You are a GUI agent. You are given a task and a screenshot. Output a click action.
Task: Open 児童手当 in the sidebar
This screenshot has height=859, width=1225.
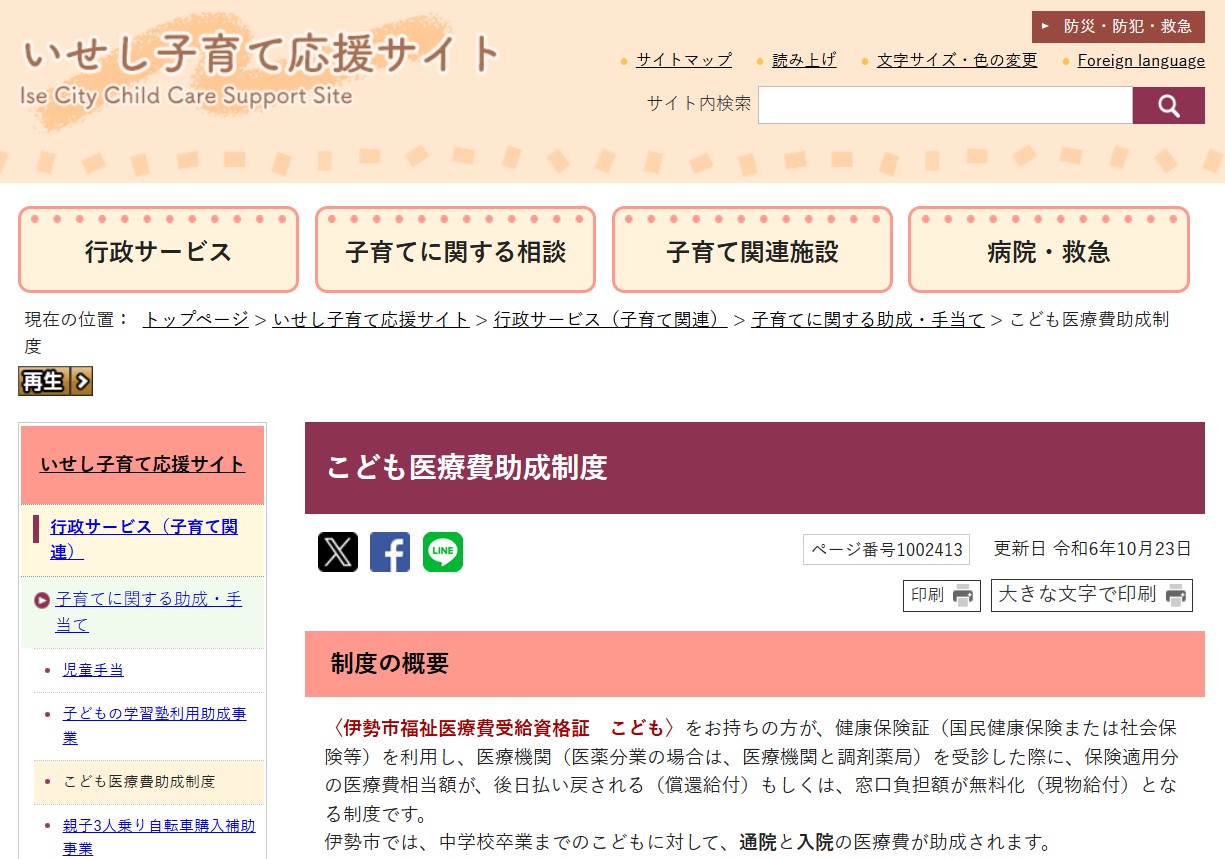[93, 670]
